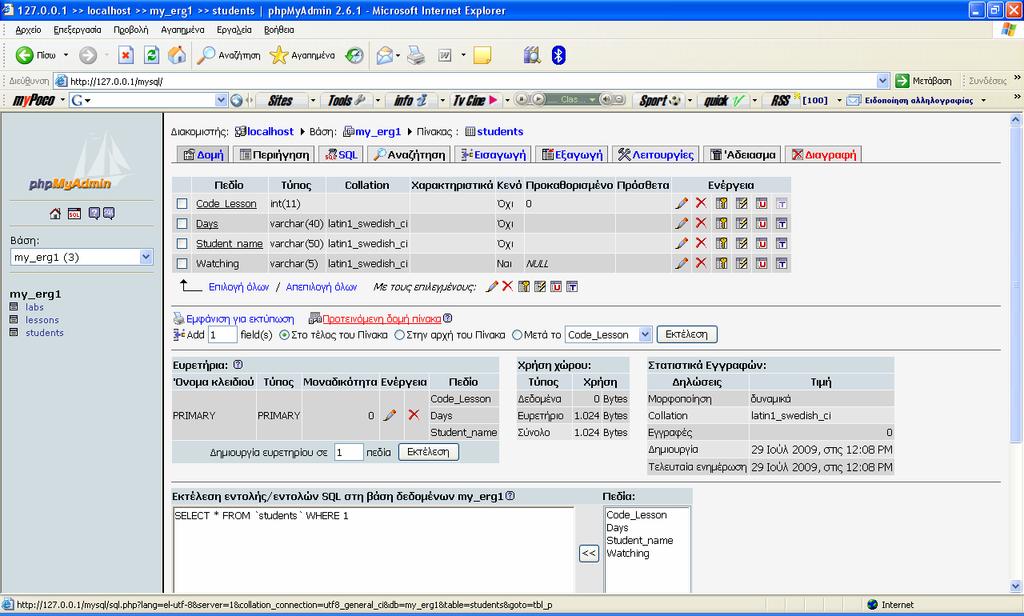Select 'Στο τέλος του Πίνακα' radio button
The width and height of the screenshot is (1024, 616).
point(284,335)
